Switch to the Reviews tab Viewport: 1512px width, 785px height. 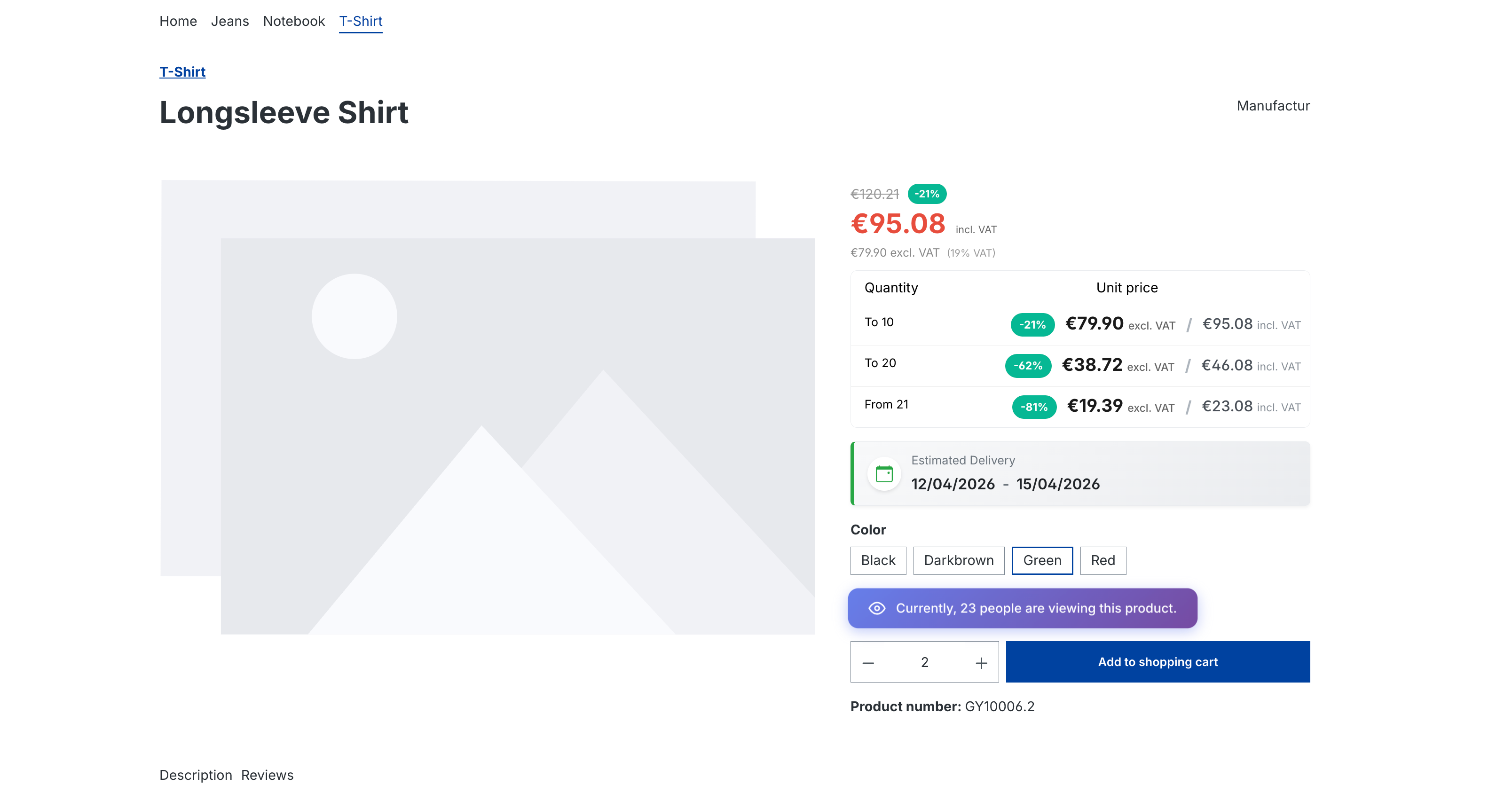tap(267, 775)
